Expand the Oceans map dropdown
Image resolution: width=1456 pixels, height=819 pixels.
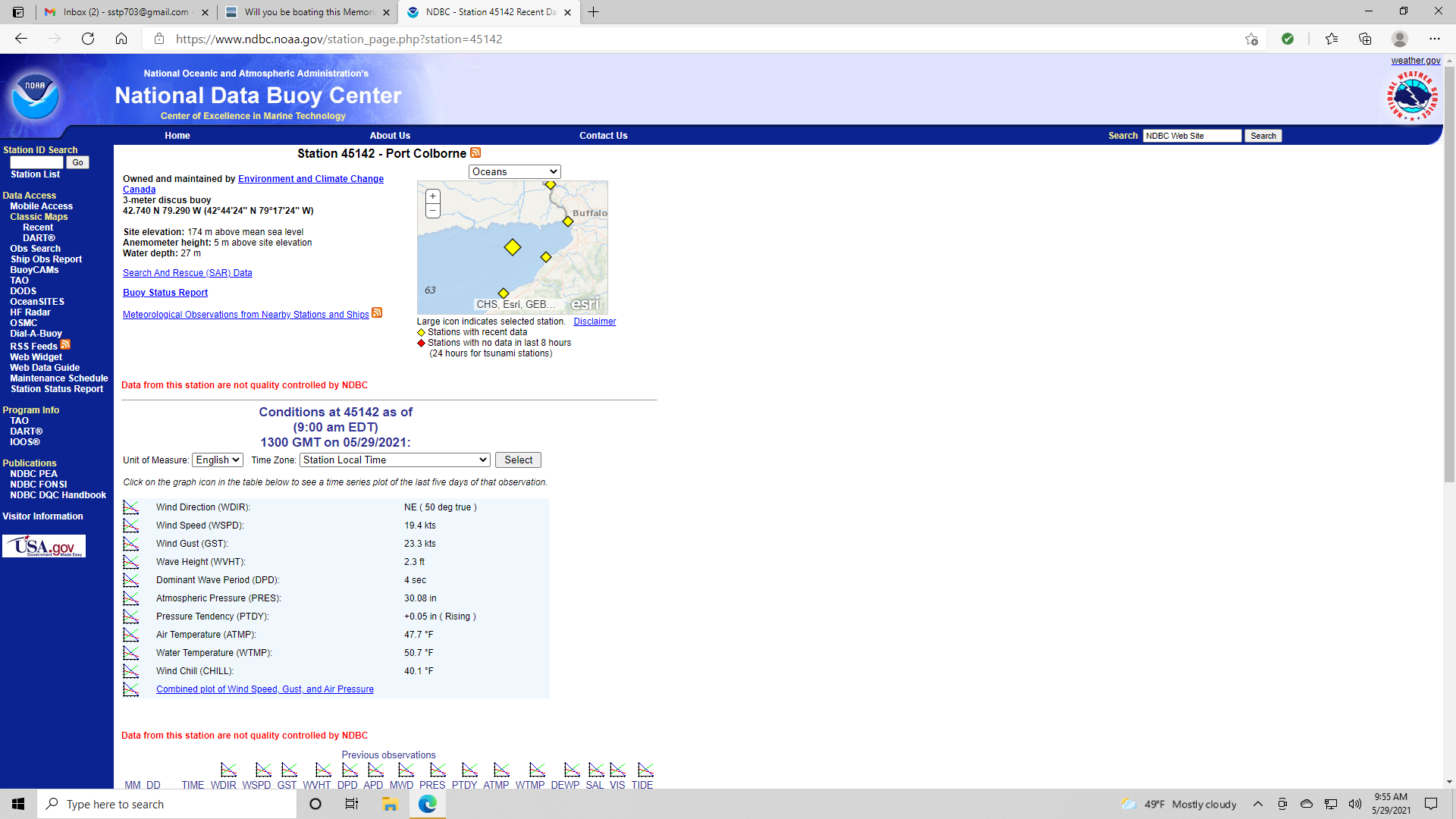point(514,172)
